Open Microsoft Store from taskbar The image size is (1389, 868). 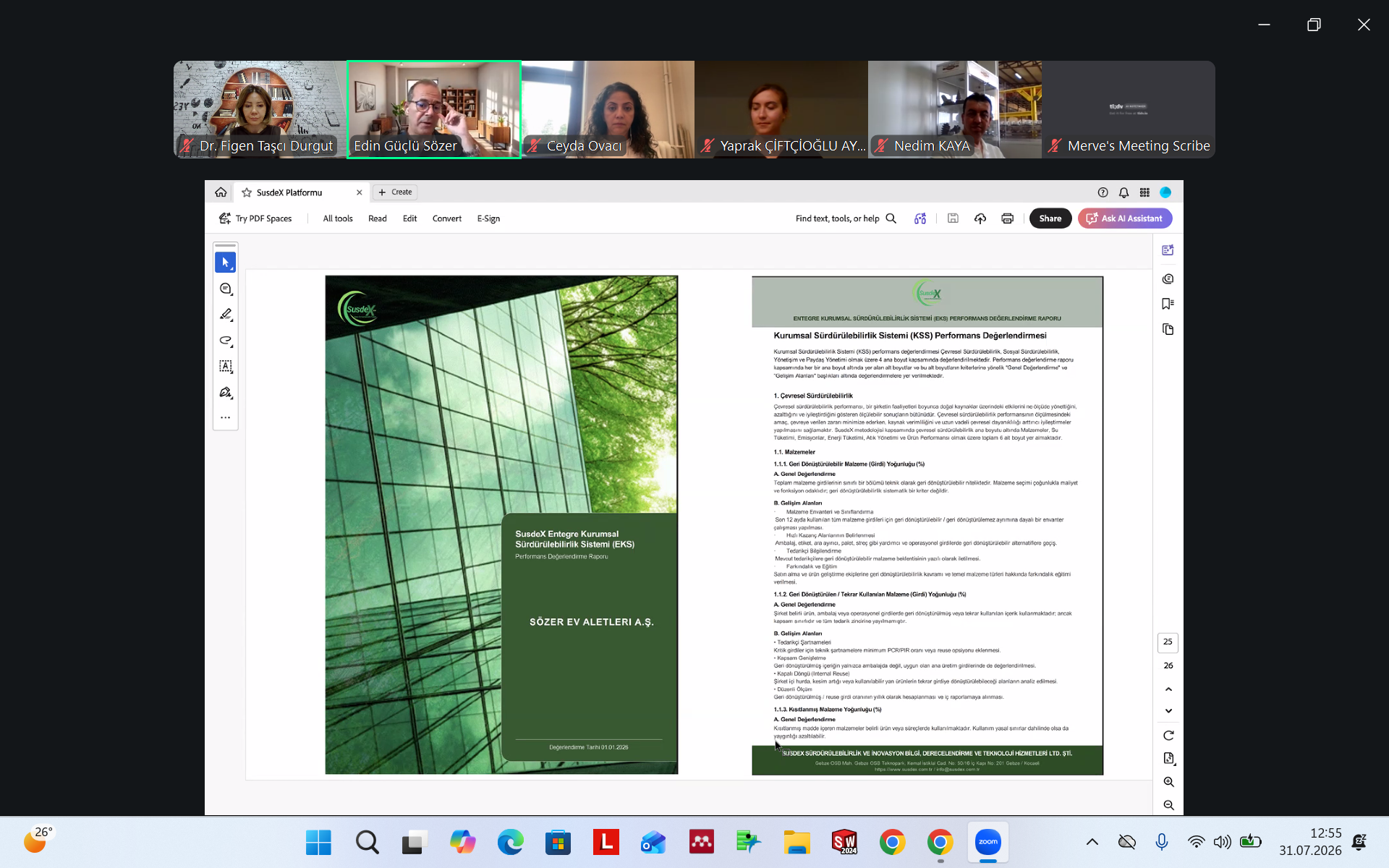click(x=558, y=842)
